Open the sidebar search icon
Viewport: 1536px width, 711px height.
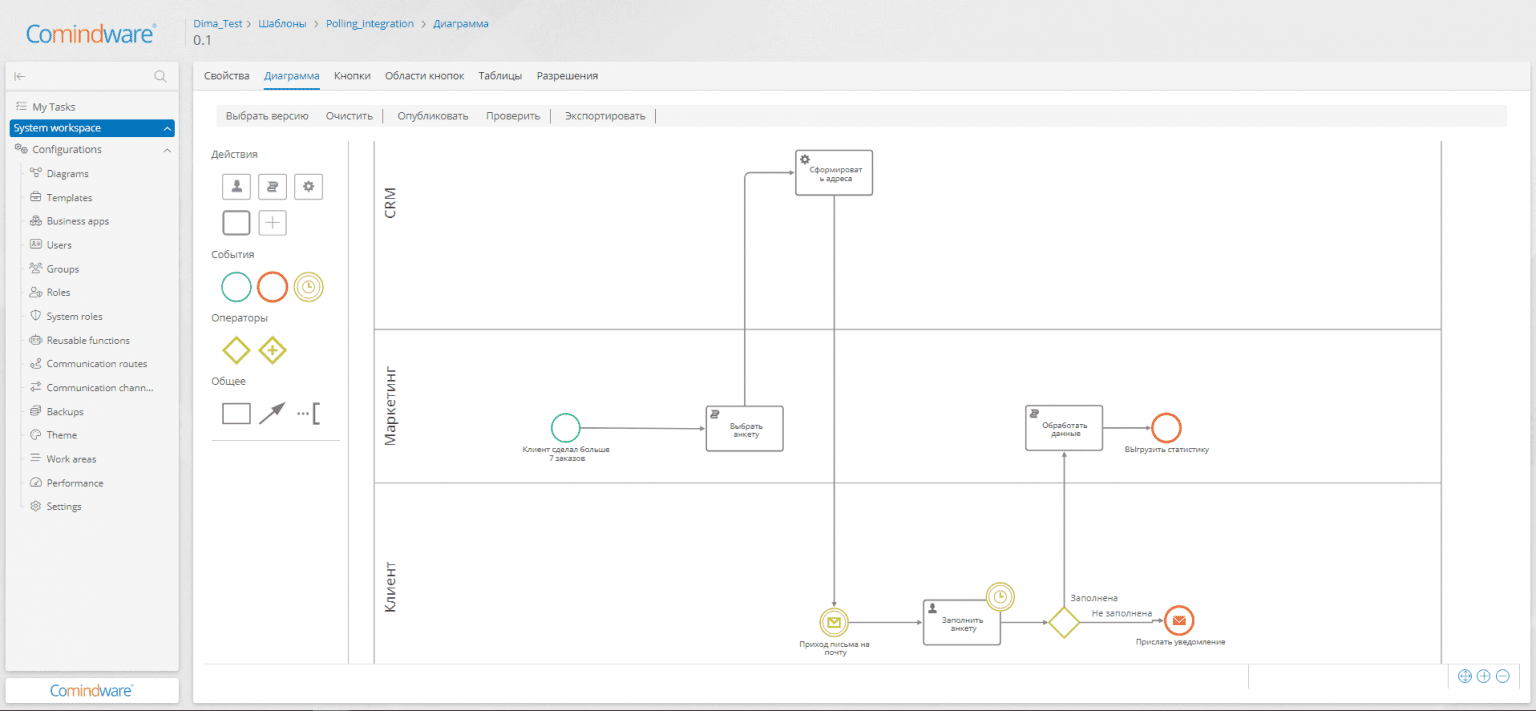point(160,76)
